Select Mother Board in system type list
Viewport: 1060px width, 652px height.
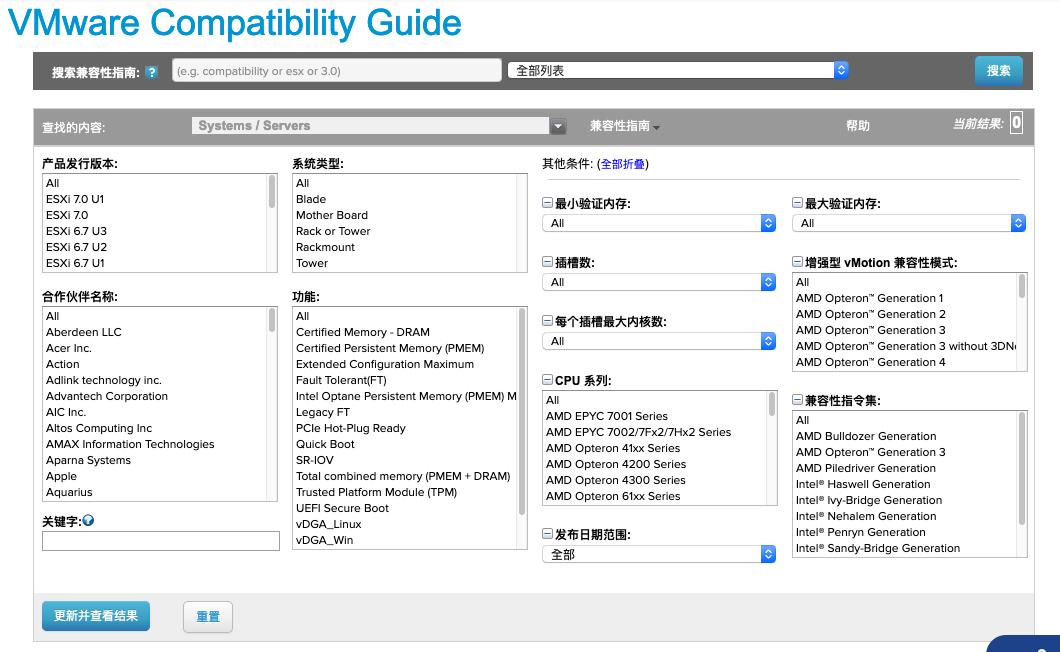click(x=332, y=215)
